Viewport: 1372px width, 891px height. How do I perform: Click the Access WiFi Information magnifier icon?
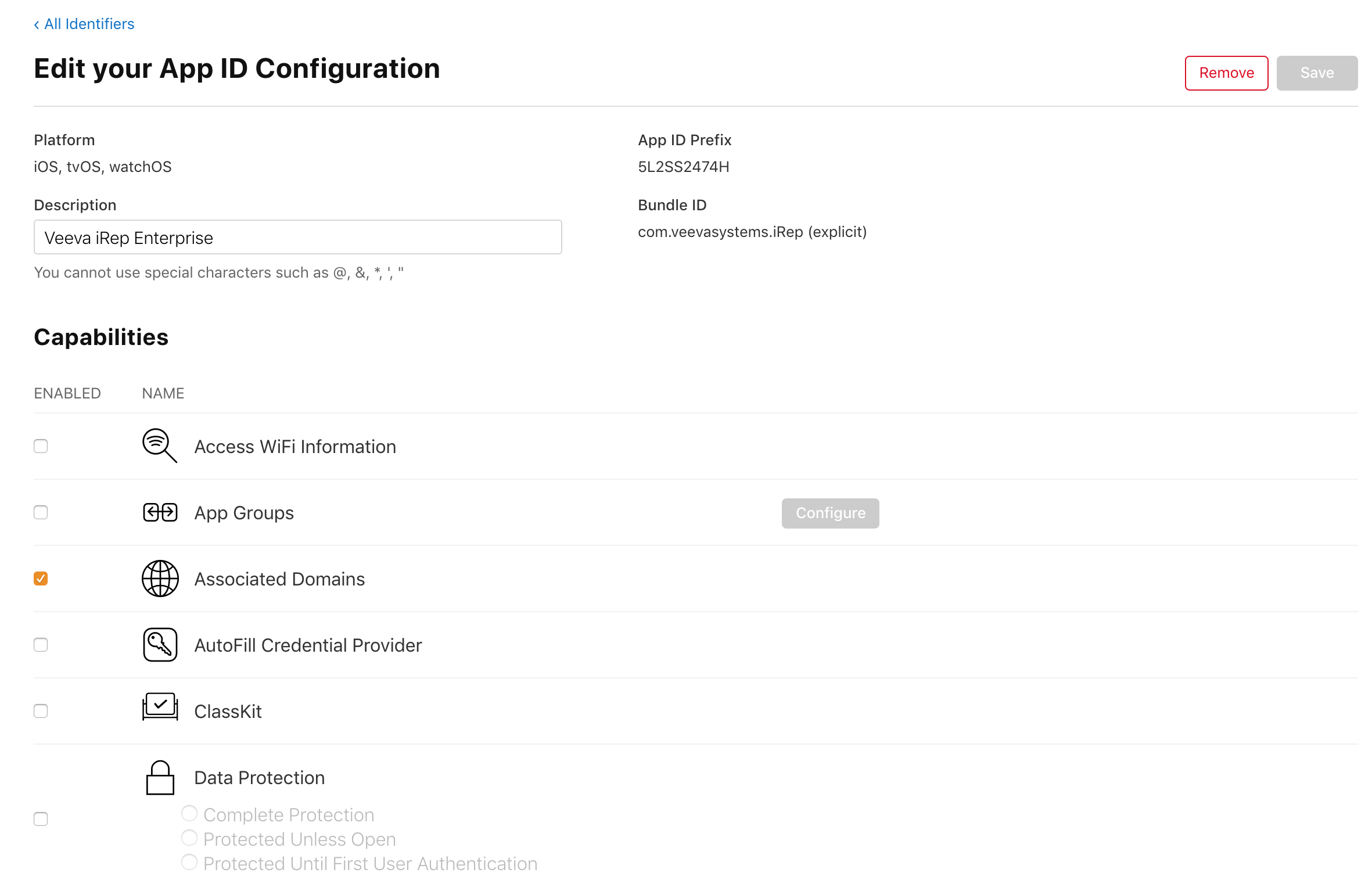[160, 446]
